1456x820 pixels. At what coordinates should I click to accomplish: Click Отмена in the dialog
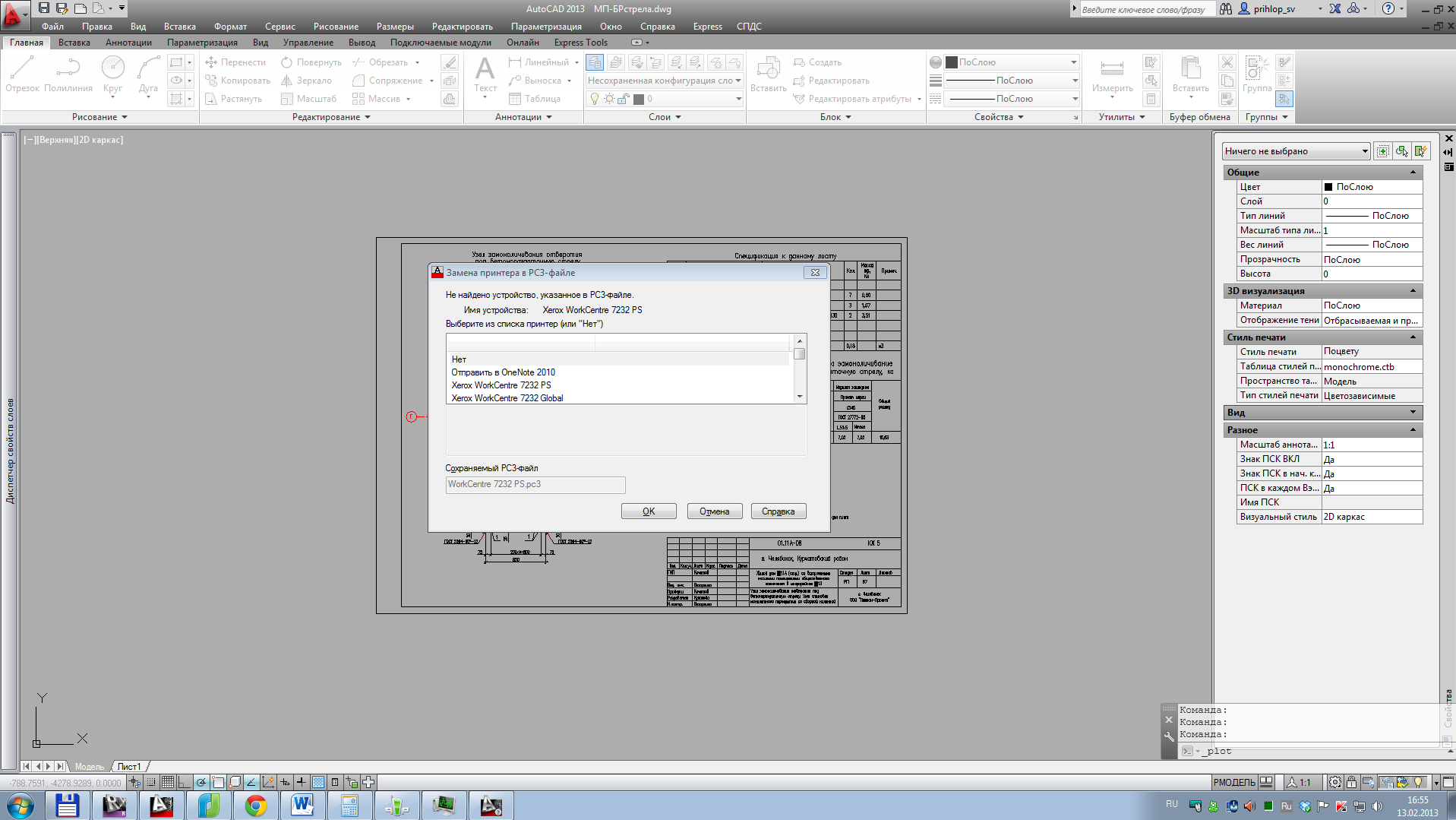(715, 511)
